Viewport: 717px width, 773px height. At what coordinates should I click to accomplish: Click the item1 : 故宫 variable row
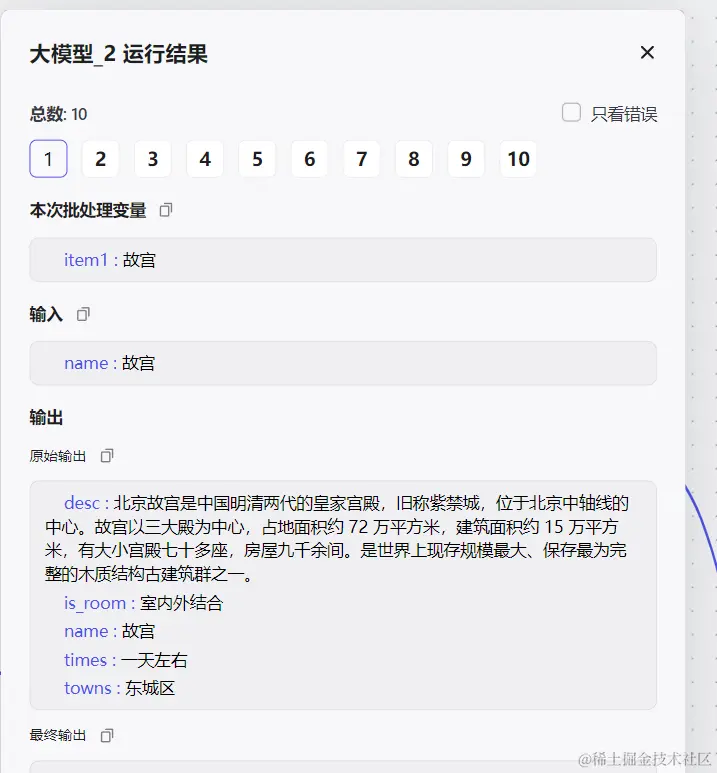[343, 260]
